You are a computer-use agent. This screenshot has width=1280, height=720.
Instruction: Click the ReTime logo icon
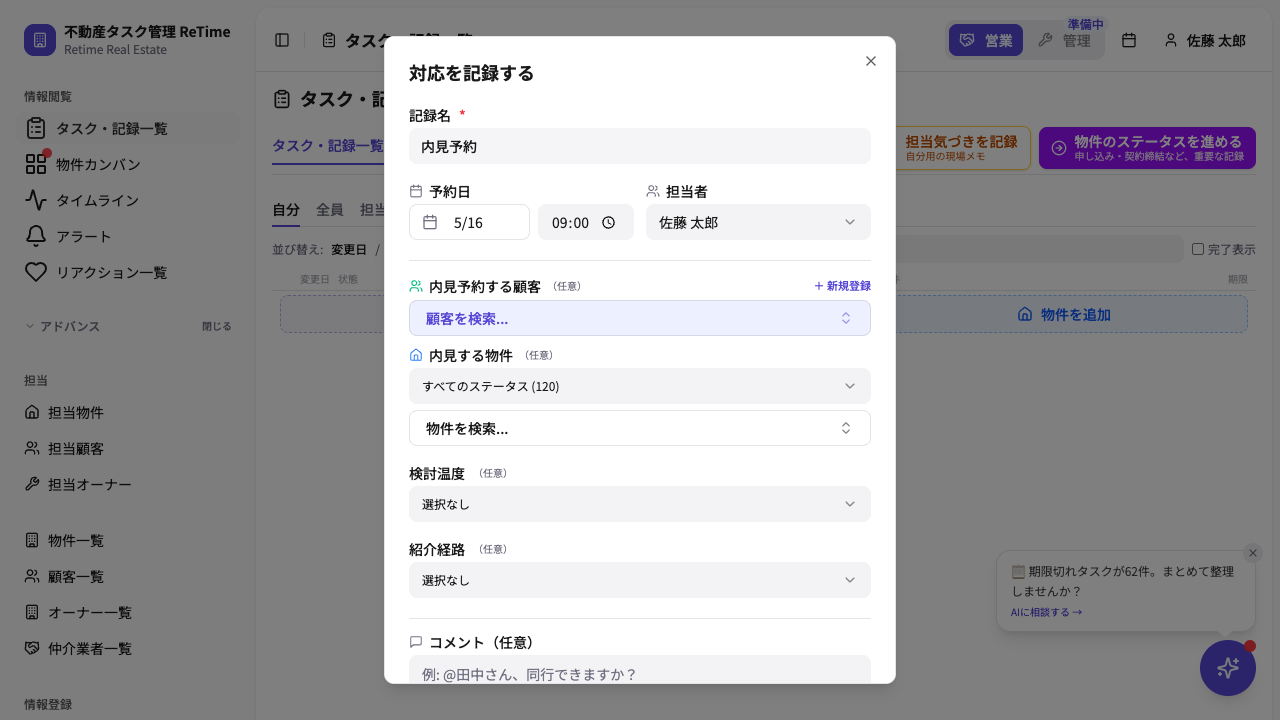coord(40,40)
